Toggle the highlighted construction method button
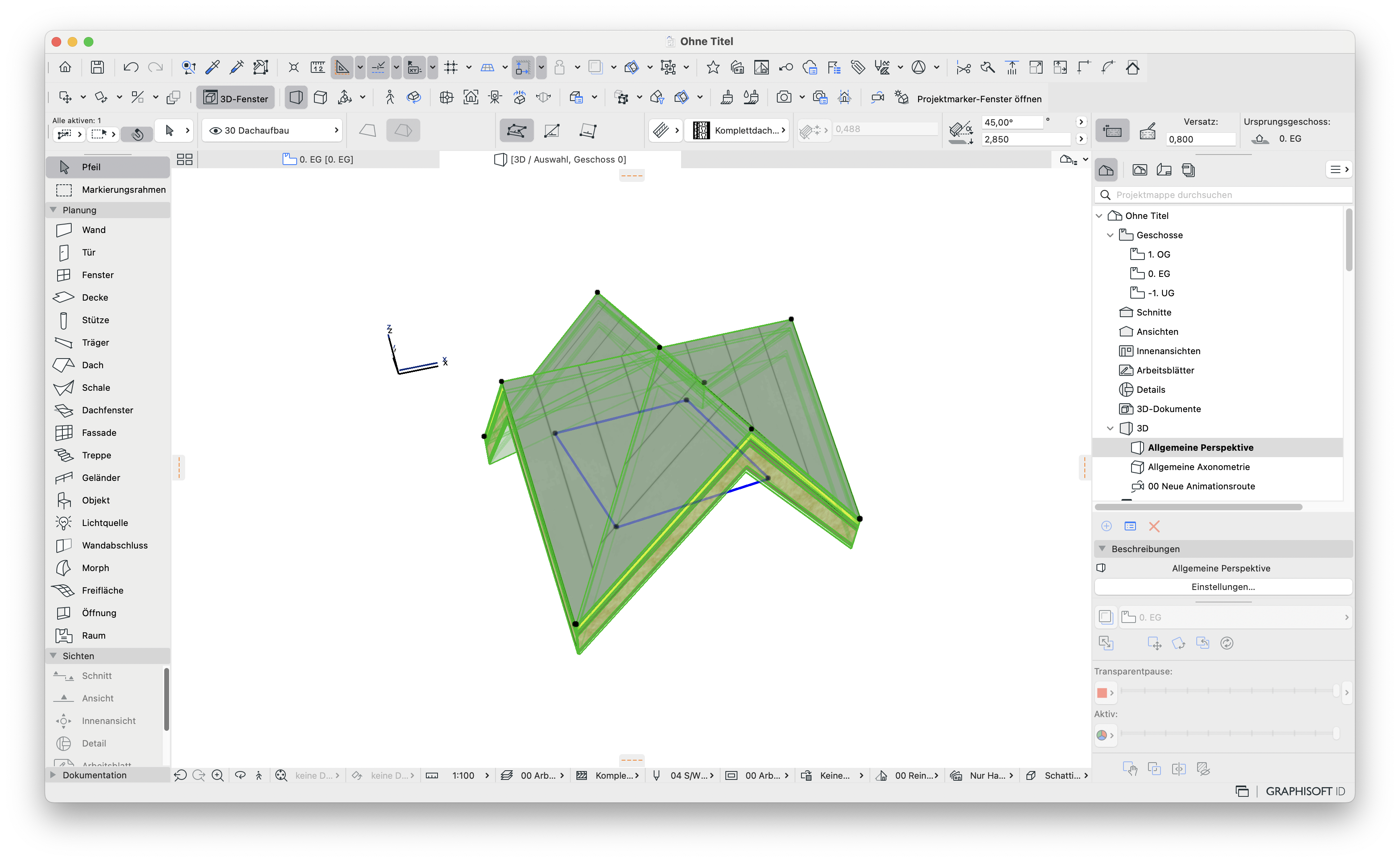Image resolution: width=1400 pixels, height=862 pixels. tap(516, 130)
